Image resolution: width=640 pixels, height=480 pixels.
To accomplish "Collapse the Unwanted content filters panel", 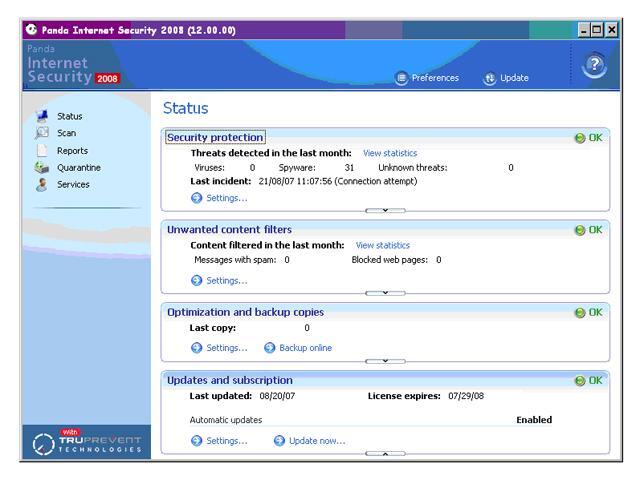I will (385, 293).
